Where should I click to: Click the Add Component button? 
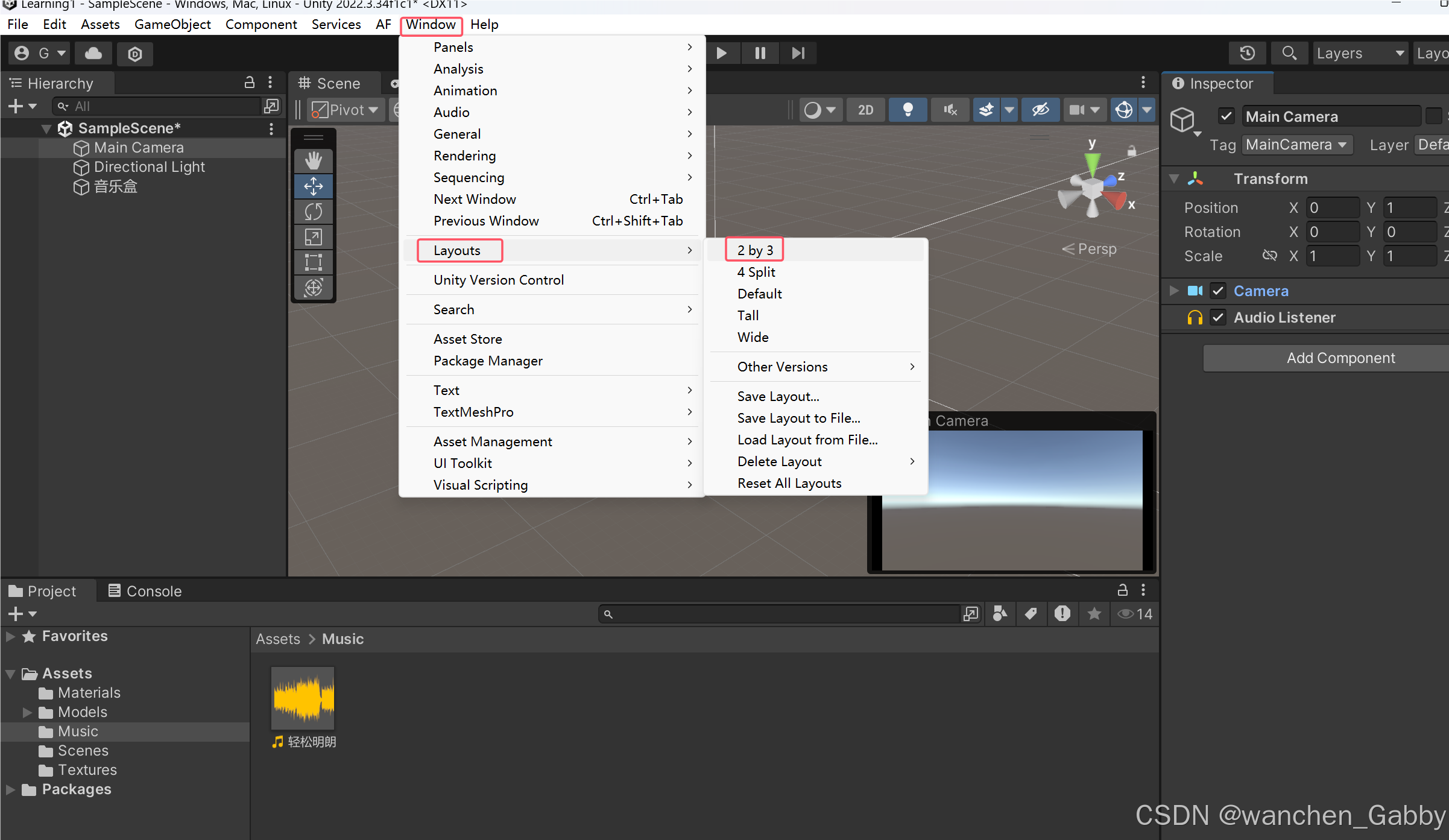pyautogui.click(x=1340, y=357)
